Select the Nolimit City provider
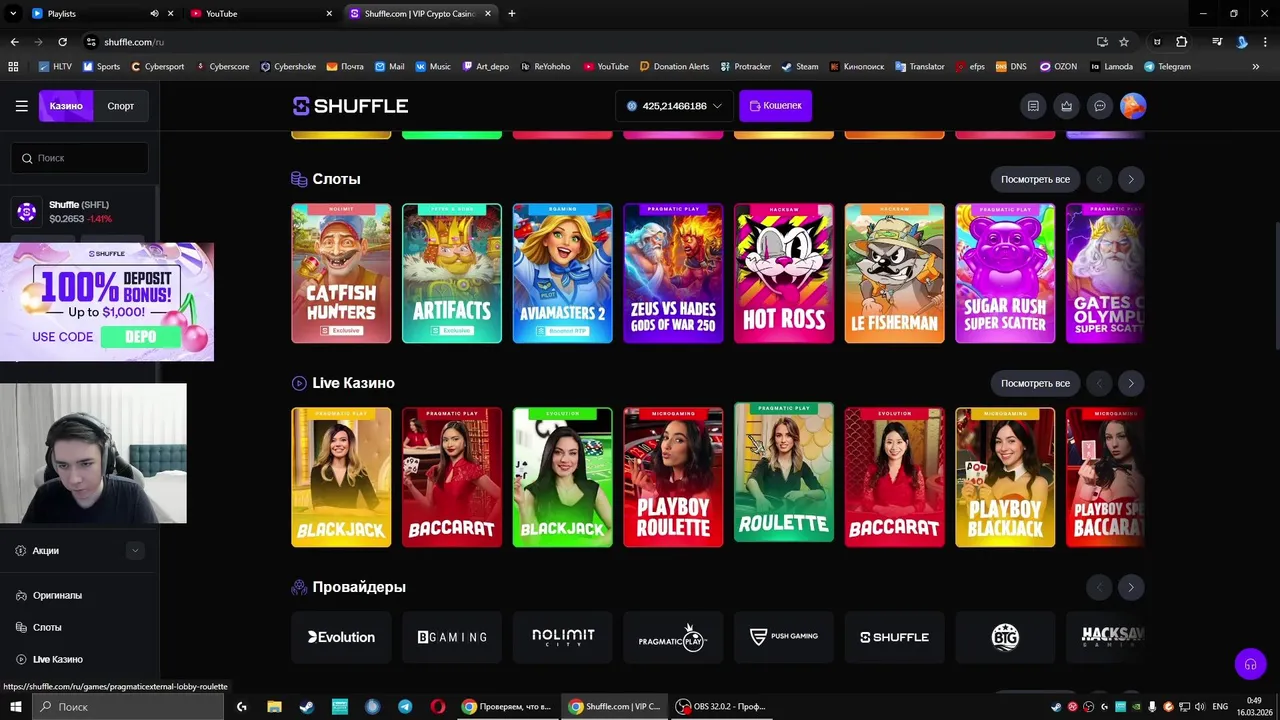This screenshot has width=1280, height=720. point(562,637)
